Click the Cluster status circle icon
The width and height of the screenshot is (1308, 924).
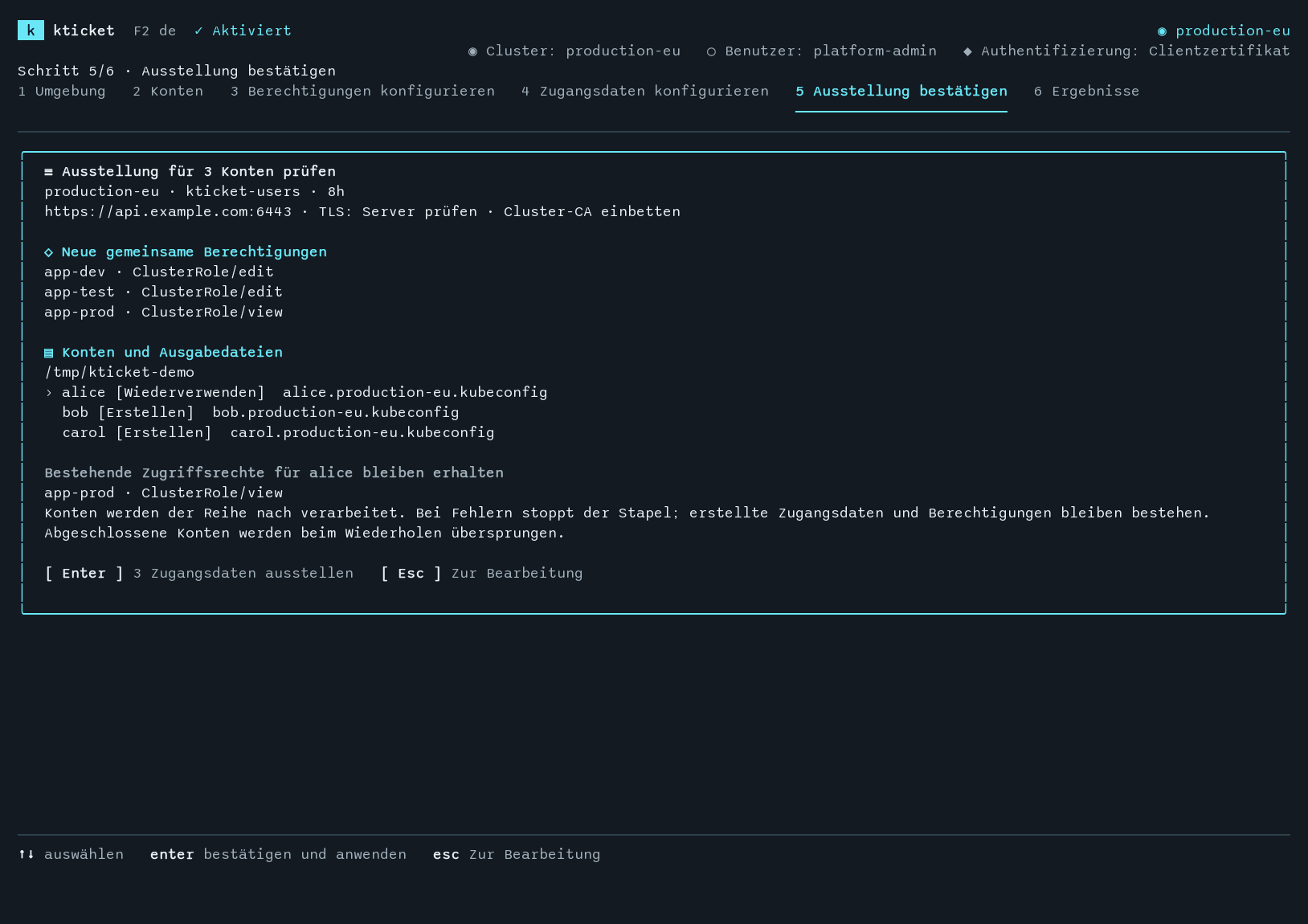[472, 51]
